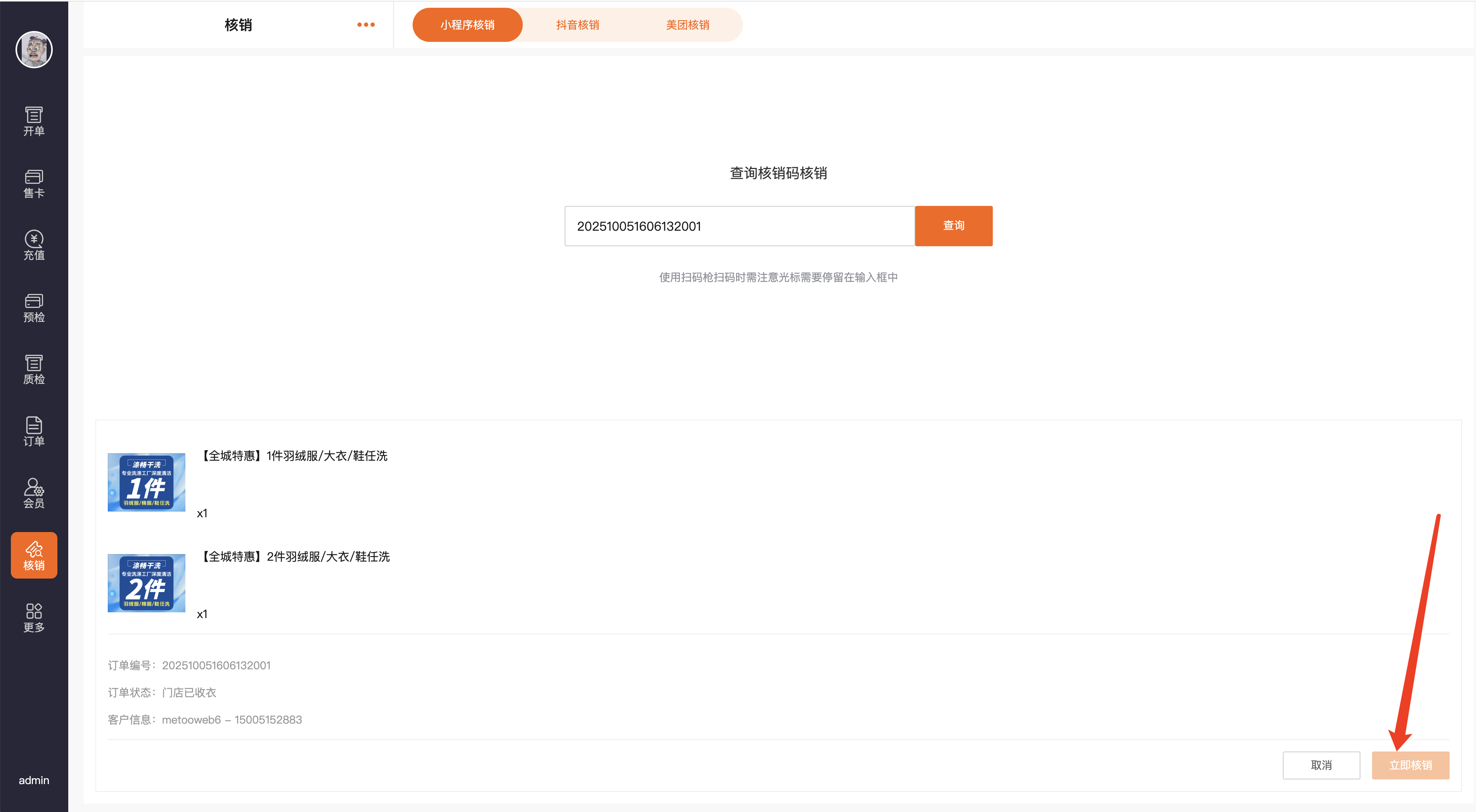Open the 更多 more apps icon
1476x812 pixels.
[x=34, y=618]
